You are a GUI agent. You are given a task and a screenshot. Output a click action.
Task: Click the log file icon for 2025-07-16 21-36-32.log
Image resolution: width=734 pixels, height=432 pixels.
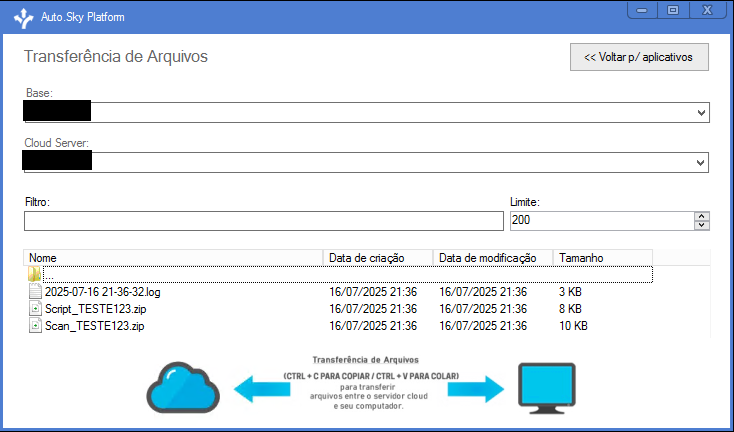(35, 292)
